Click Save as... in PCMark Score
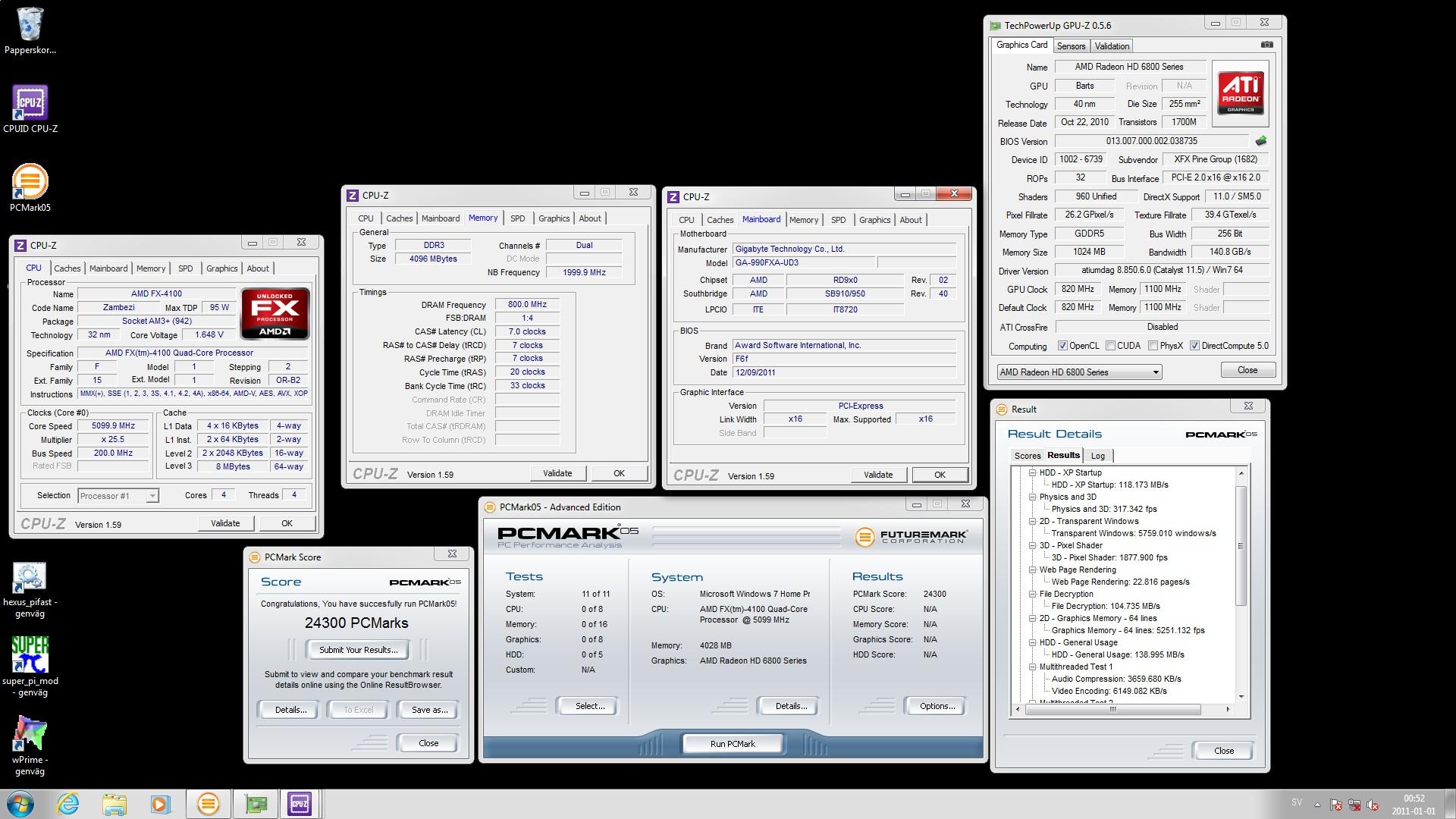1456x819 pixels. pyautogui.click(x=428, y=710)
